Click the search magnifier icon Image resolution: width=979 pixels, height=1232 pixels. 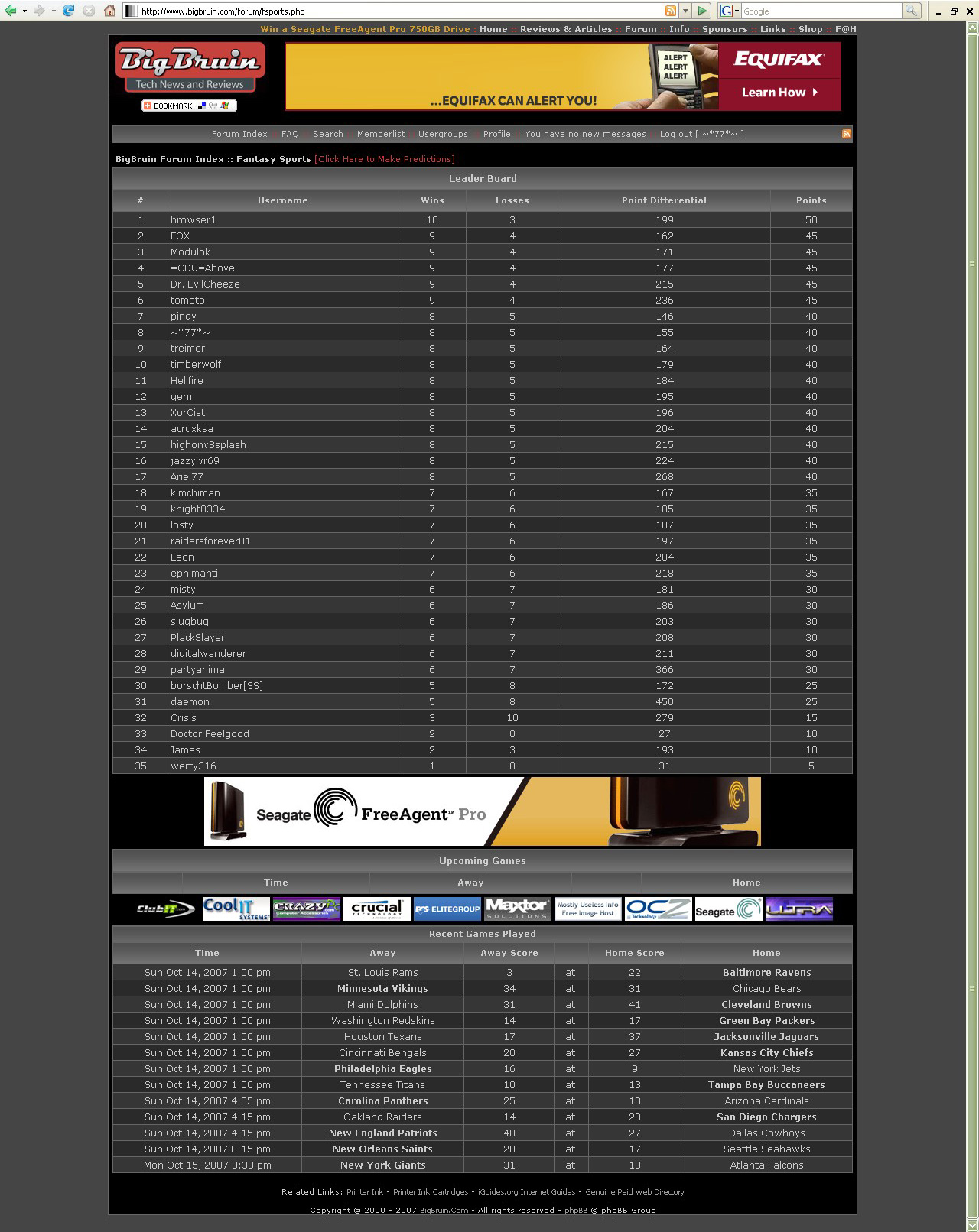(911, 11)
